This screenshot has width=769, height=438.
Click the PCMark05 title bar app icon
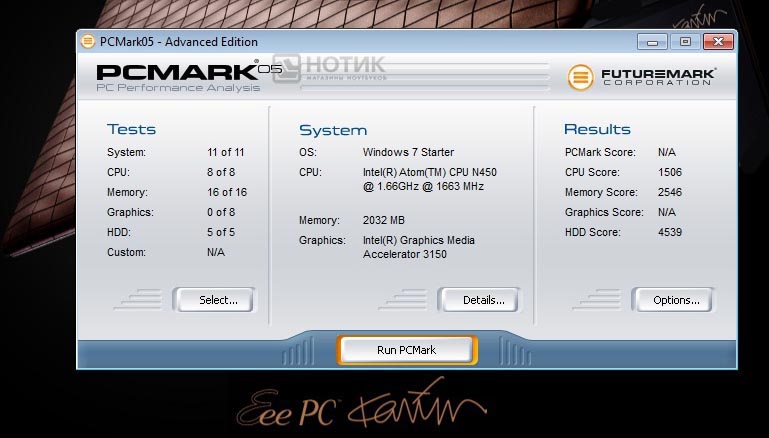[88, 42]
